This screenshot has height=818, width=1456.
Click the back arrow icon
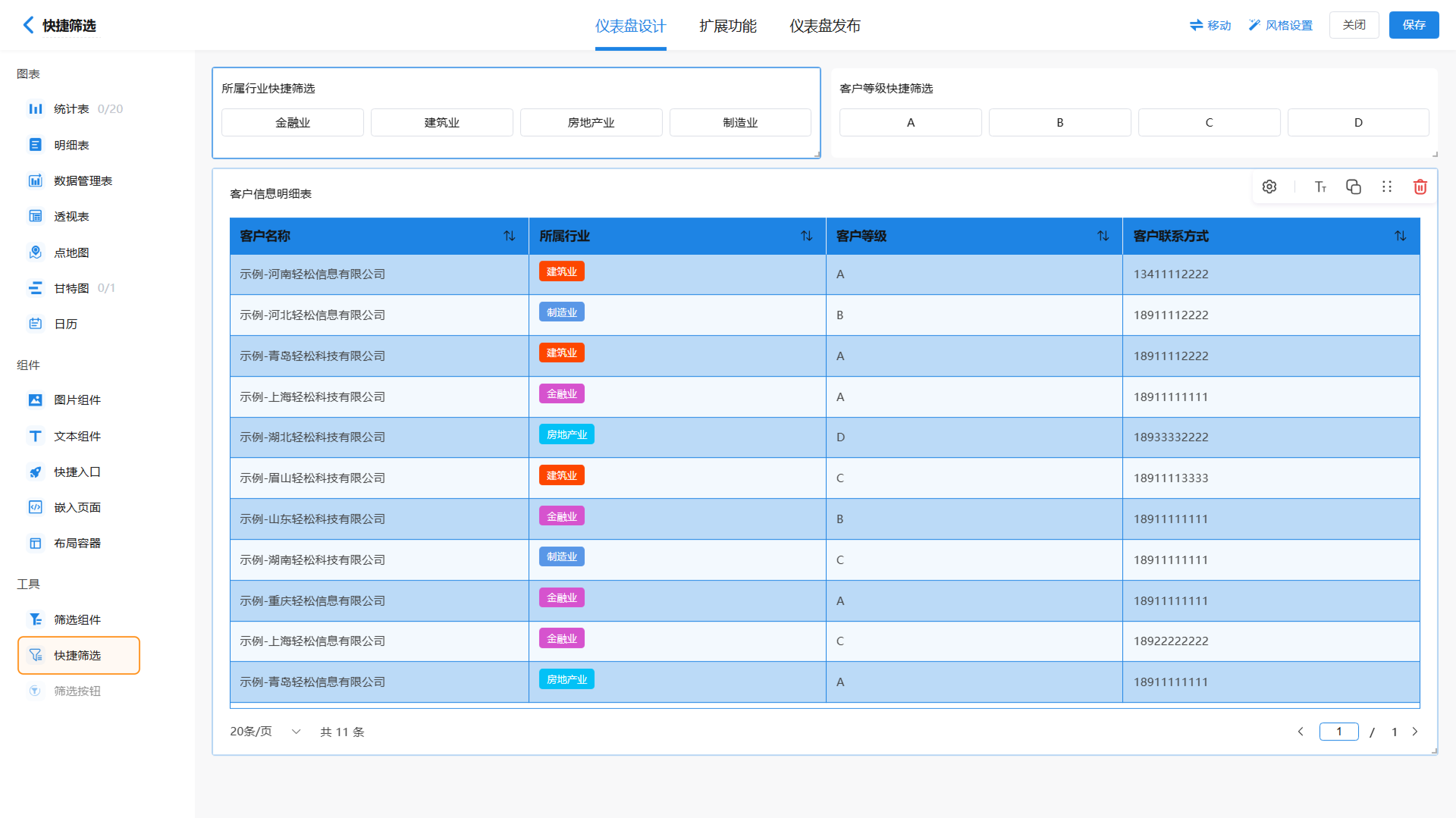(x=28, y=25)
